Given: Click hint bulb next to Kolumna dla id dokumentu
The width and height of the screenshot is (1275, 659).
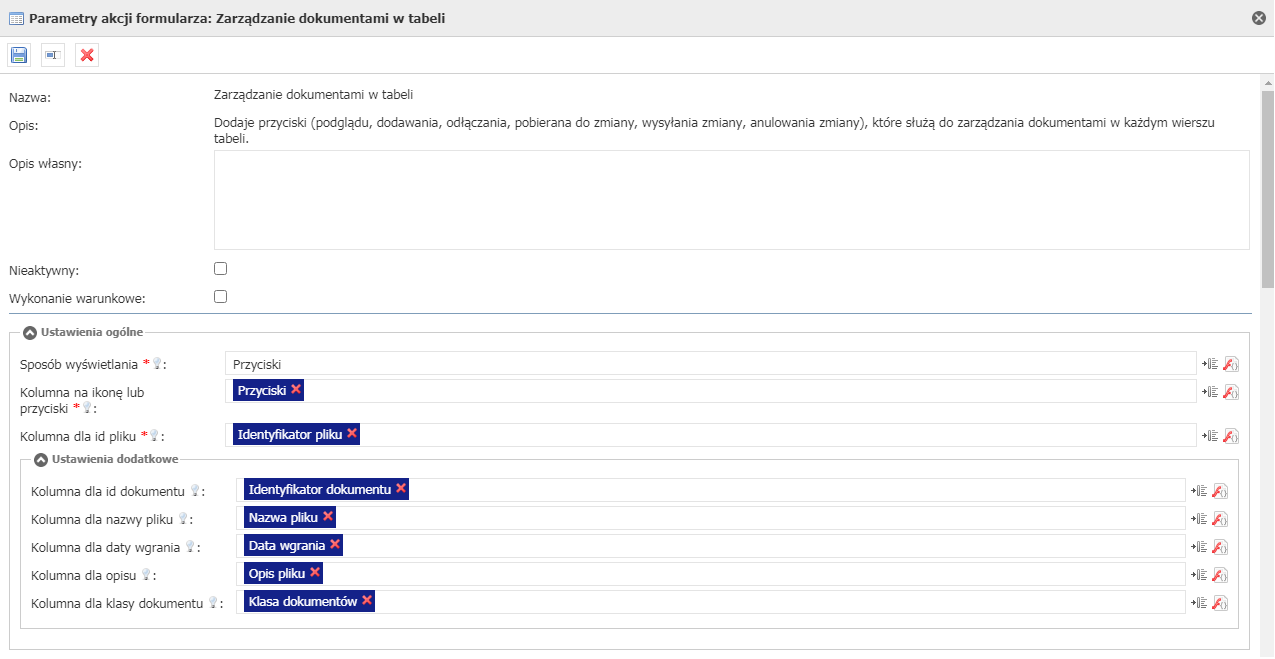Looking at the screenshot, I should pos(194,491).
